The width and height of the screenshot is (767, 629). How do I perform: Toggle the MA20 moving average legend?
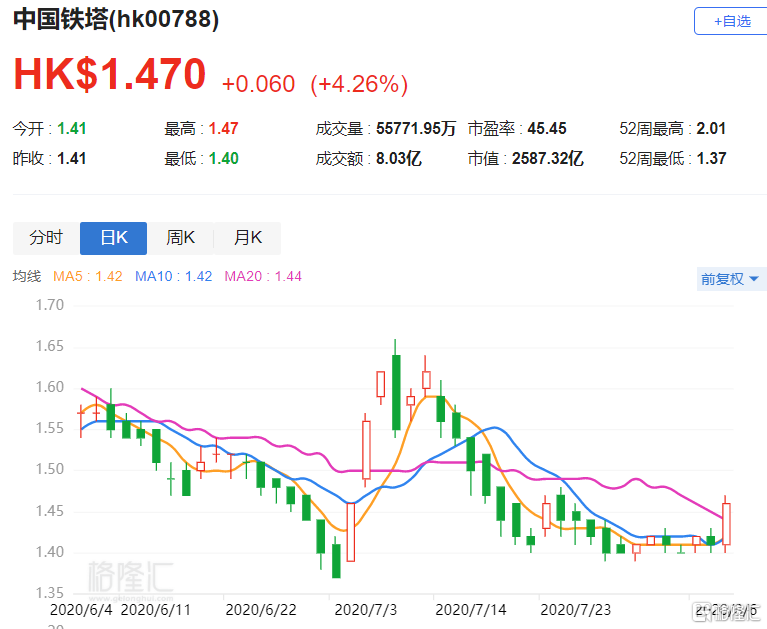click(263, 276)
